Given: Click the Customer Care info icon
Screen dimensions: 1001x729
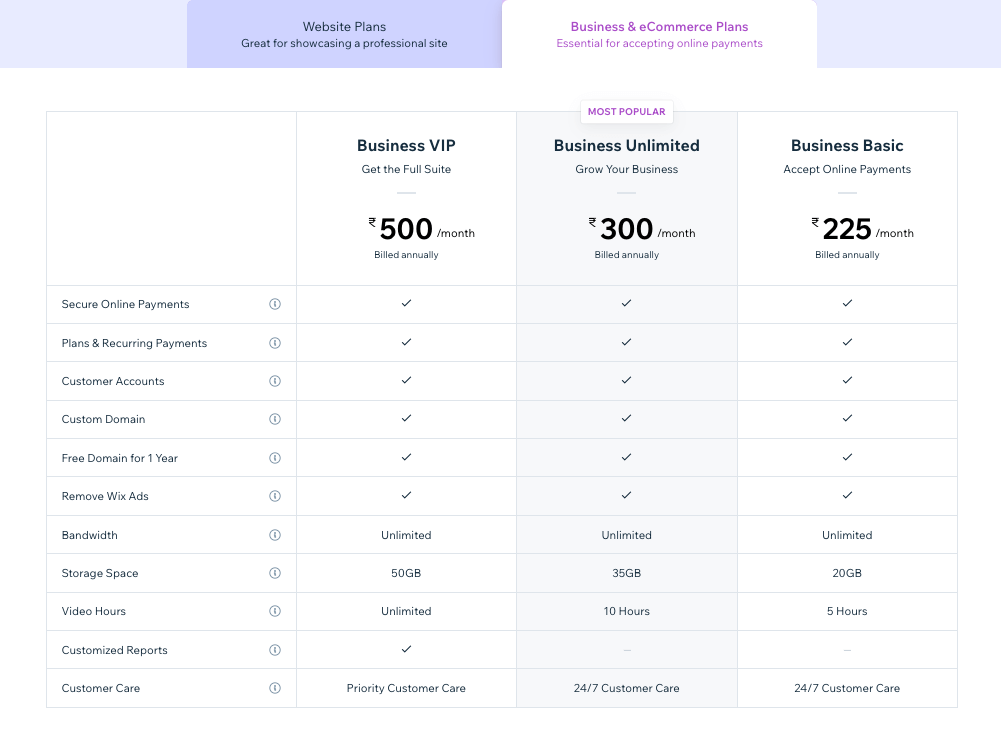Looking at the screenshot, I should [275, 688].
